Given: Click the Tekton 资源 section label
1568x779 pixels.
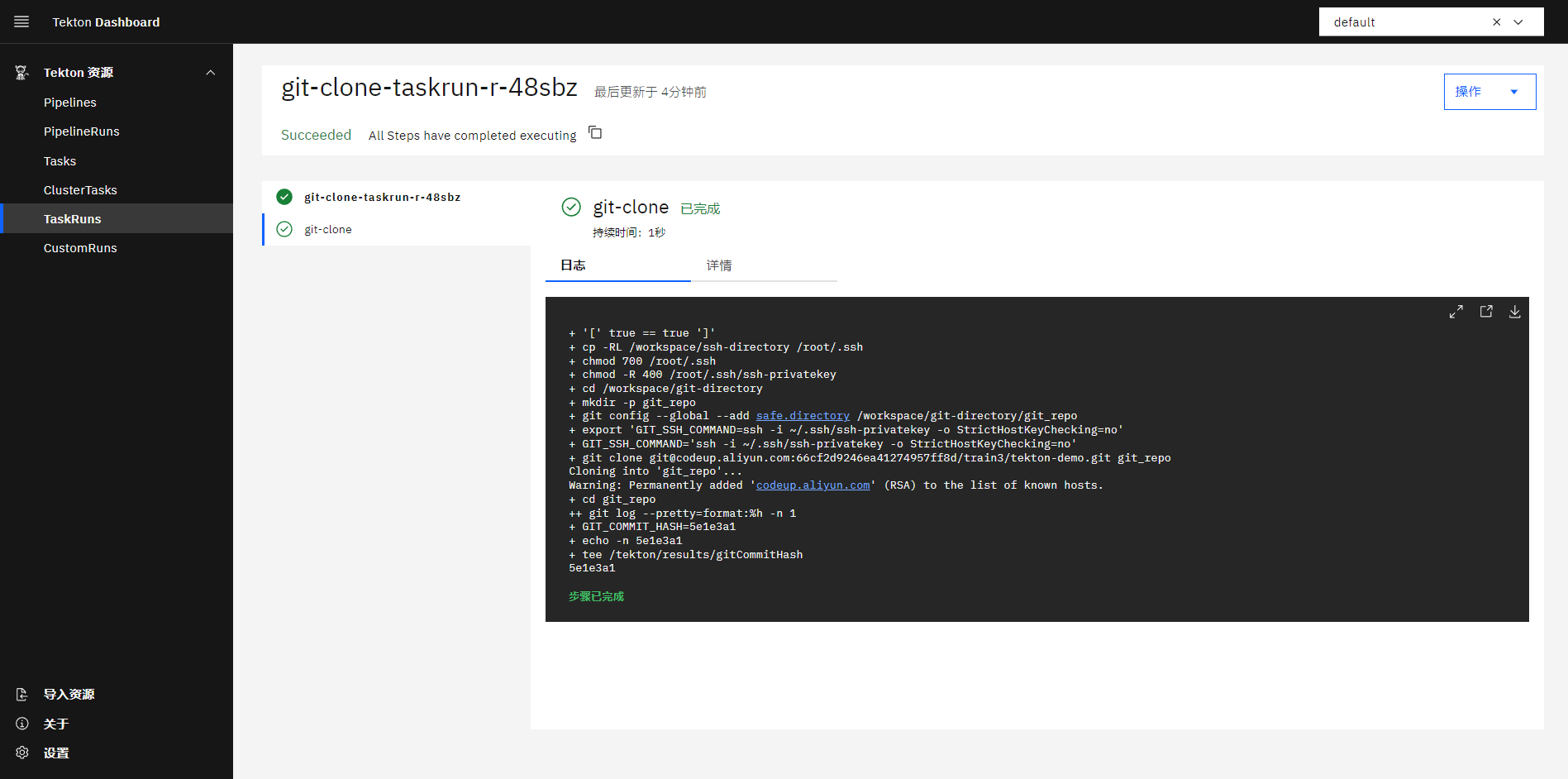Looking at the screenshot, I should pos(79,73).
